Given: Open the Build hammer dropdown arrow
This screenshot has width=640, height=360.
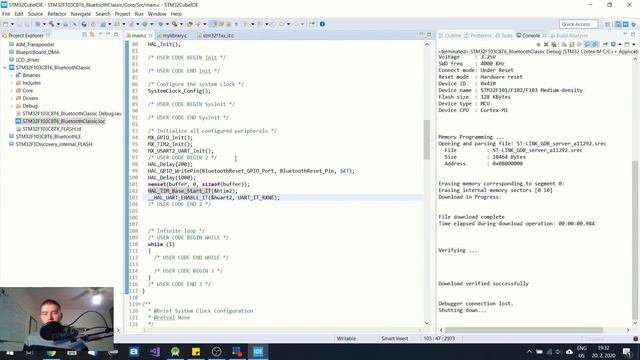Looking at the screenshot, I should 58,24.
